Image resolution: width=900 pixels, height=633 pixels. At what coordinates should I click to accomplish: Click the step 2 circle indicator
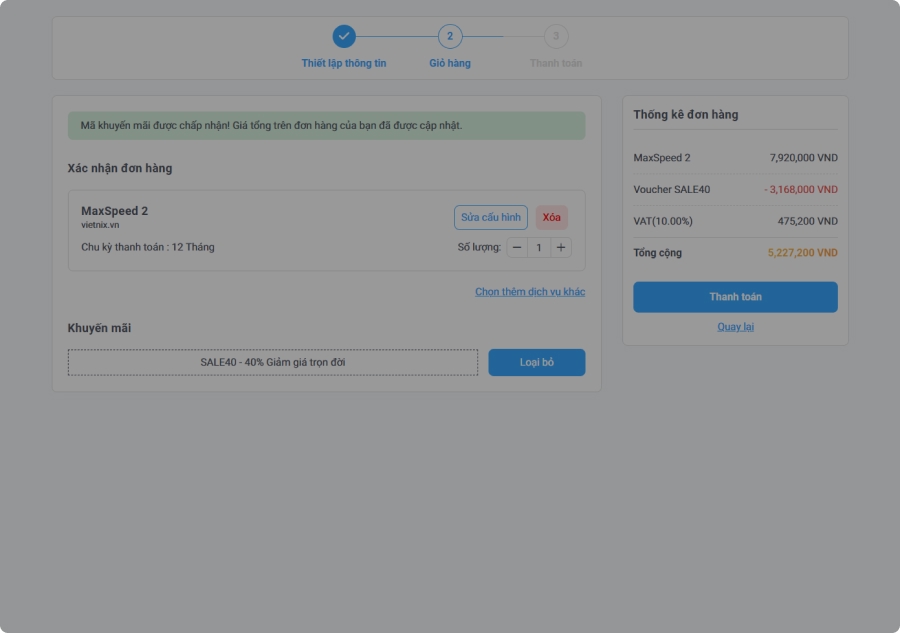click(450, 36)
